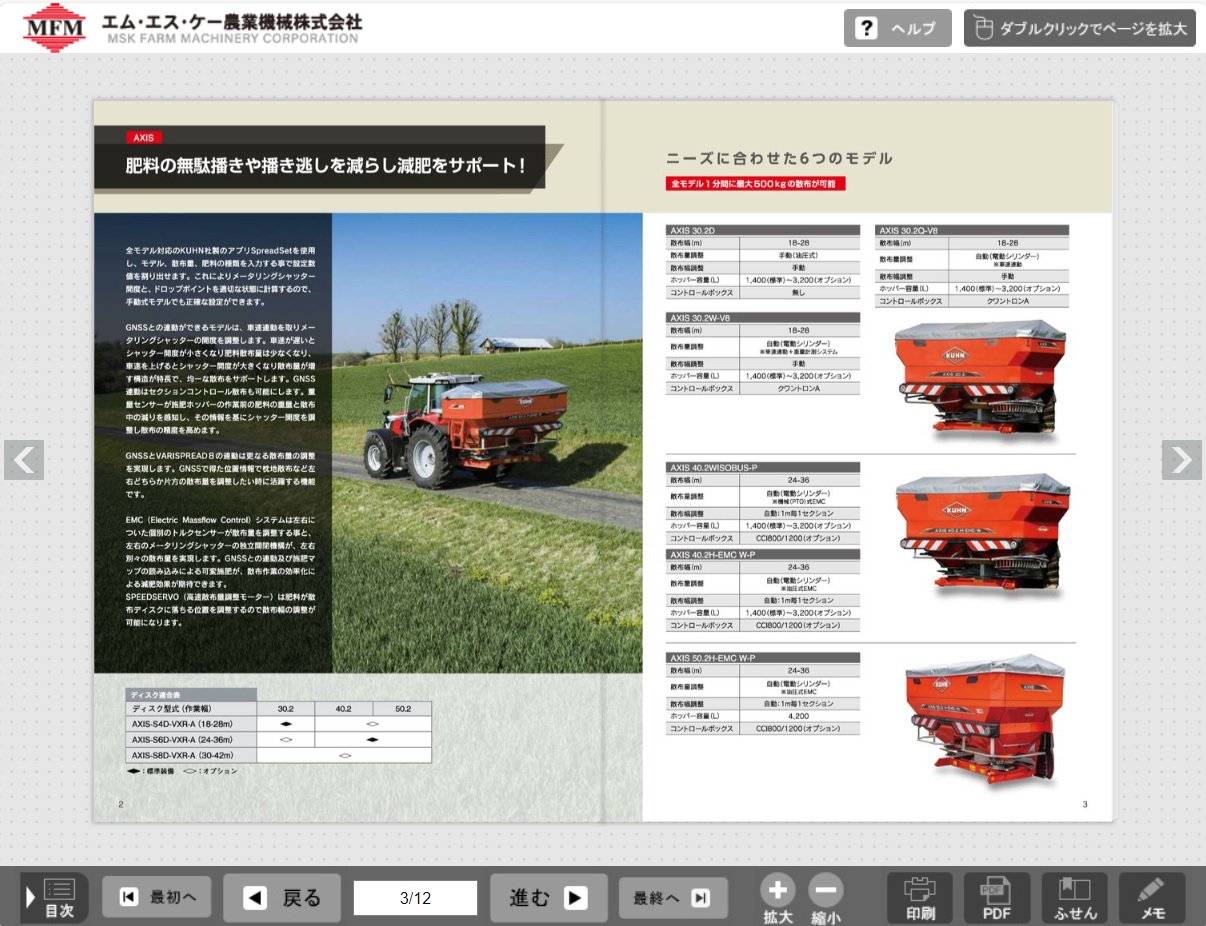The height and width of the screenshot is (926, 1206).
Task: Click the AXIS 40.2WISOBUS-P table heading
Action: tap(763, 467)
